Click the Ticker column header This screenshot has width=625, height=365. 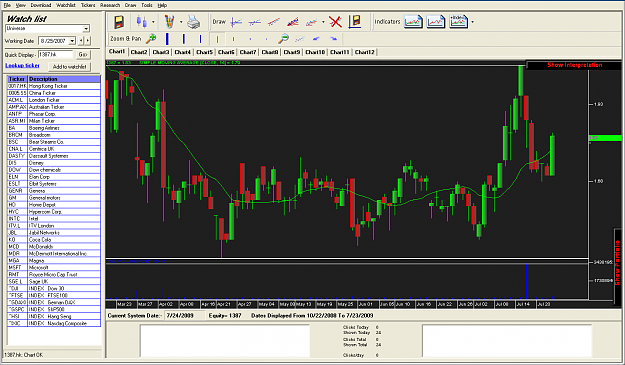pos(17,79)
